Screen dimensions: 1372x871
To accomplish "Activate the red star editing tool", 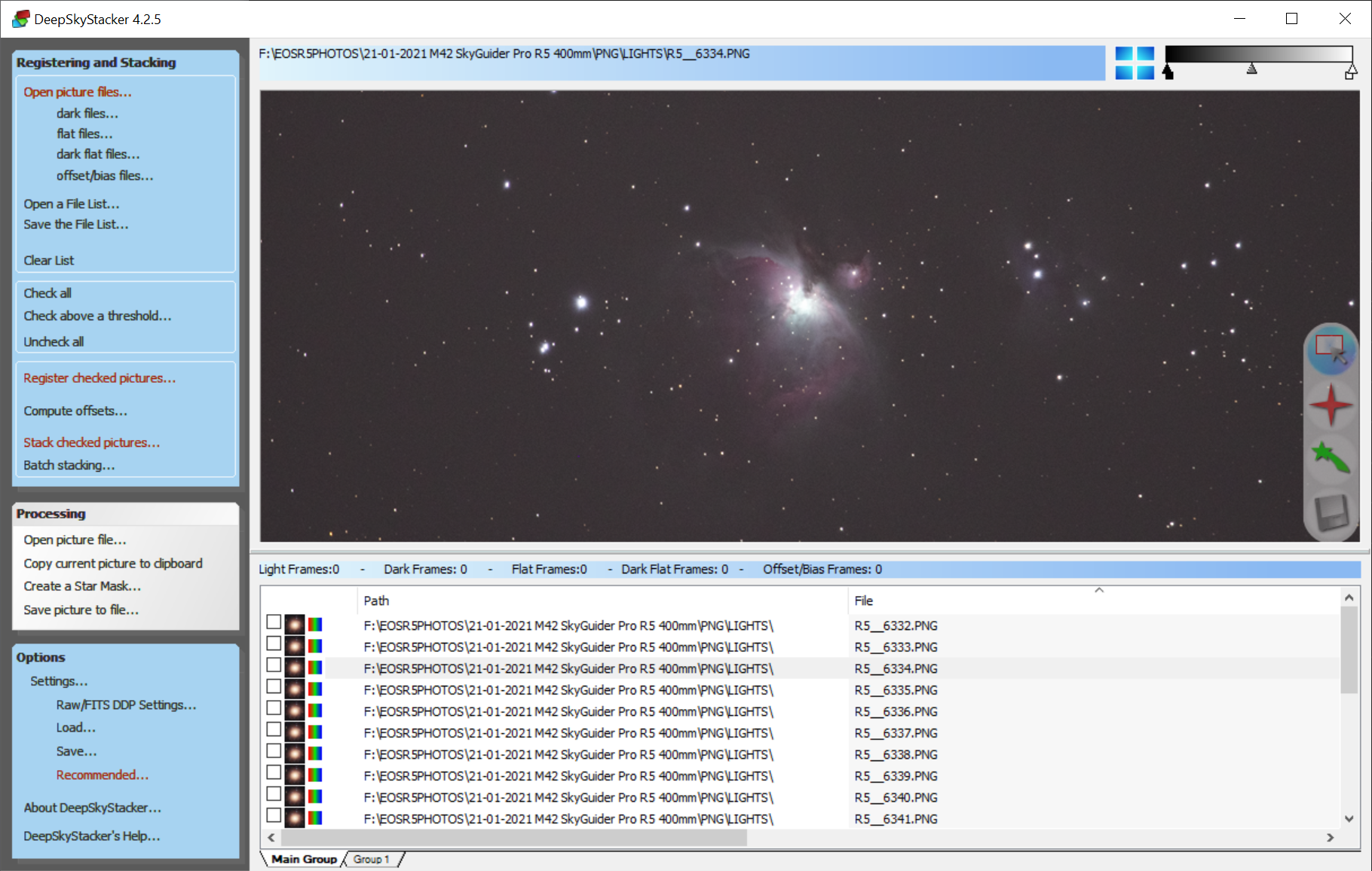I will coord(1331,405).
